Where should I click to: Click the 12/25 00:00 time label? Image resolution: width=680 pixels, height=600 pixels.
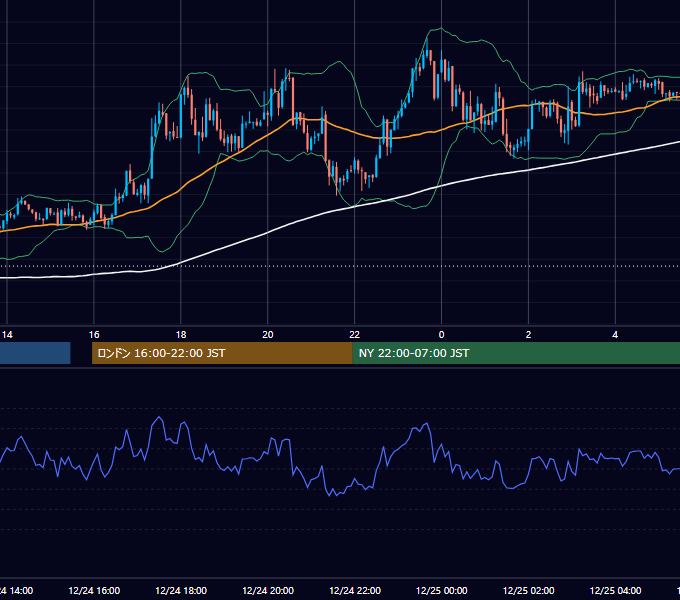click(x=441, y=590)
